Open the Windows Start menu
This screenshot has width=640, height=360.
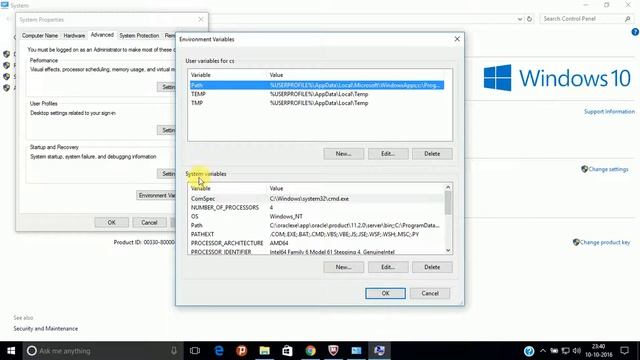click(x=11, y=351)
